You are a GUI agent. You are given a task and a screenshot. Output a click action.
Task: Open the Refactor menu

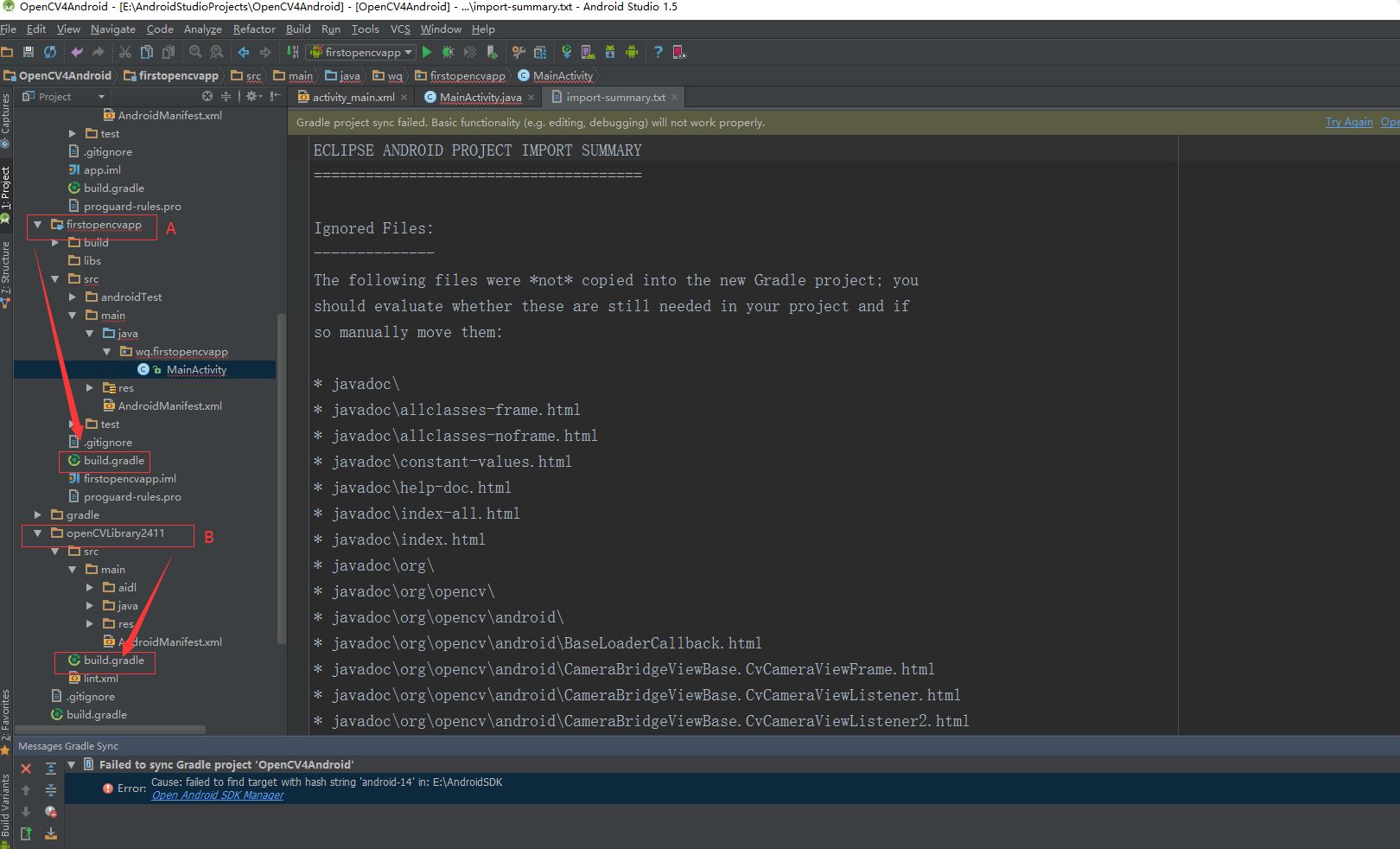(254, 29)
